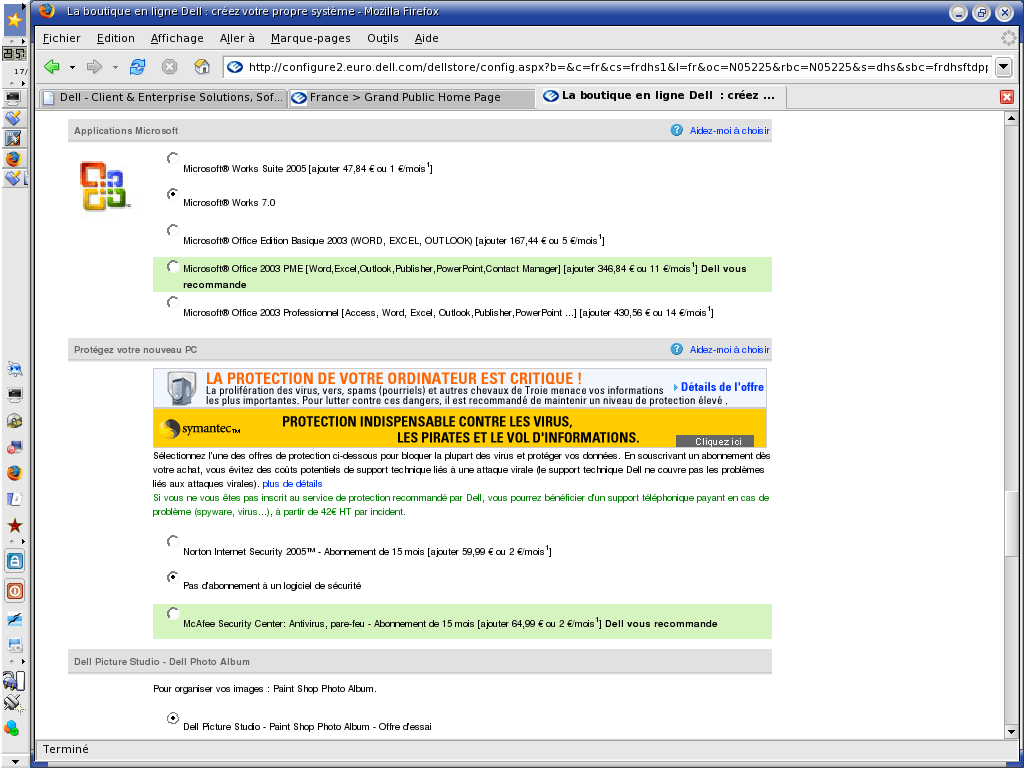This screenshot has height=768, width=1024.
Task: Reload the page with the blue Refresh icon
Action: tap(138, 67)
